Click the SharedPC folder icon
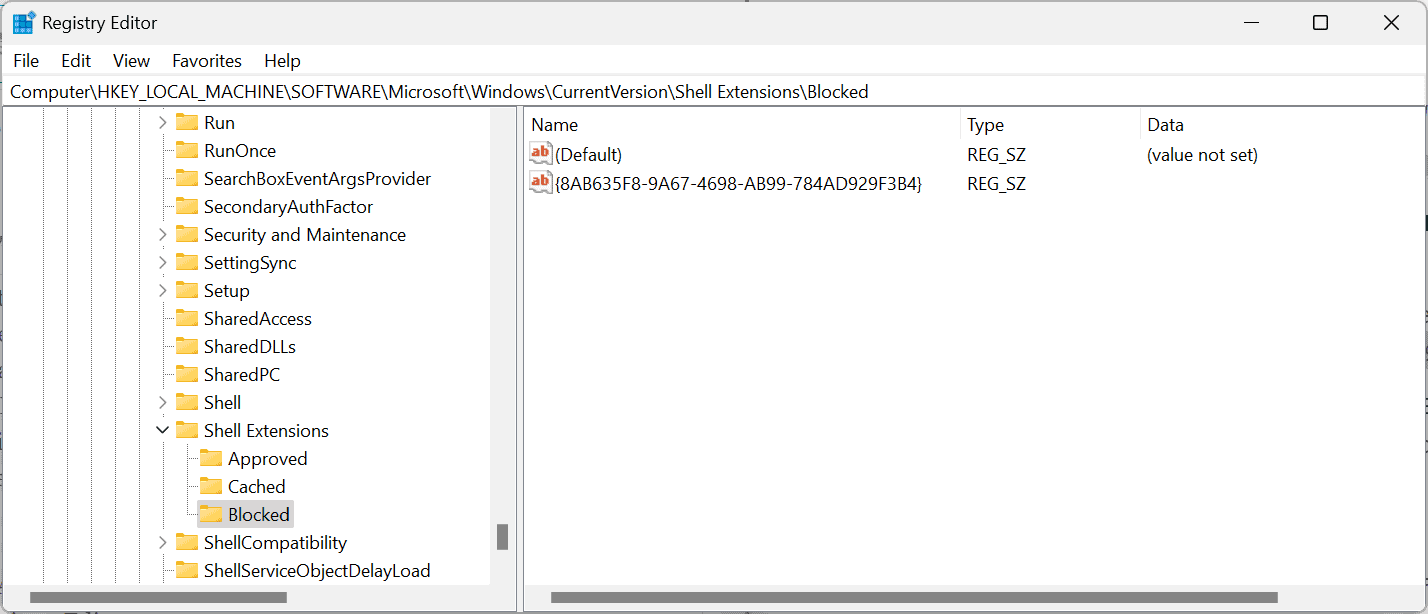1428x614 pixels. pyautogui.click(x=187, y=374)
